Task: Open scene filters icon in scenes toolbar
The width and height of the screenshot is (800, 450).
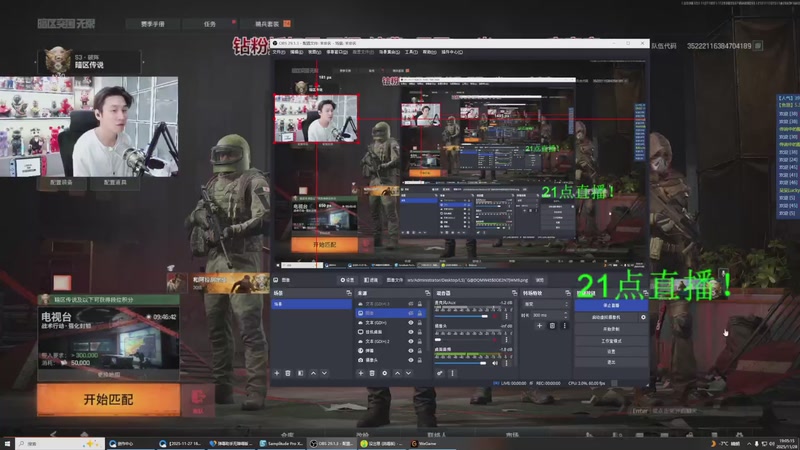Action: (301, 373)
